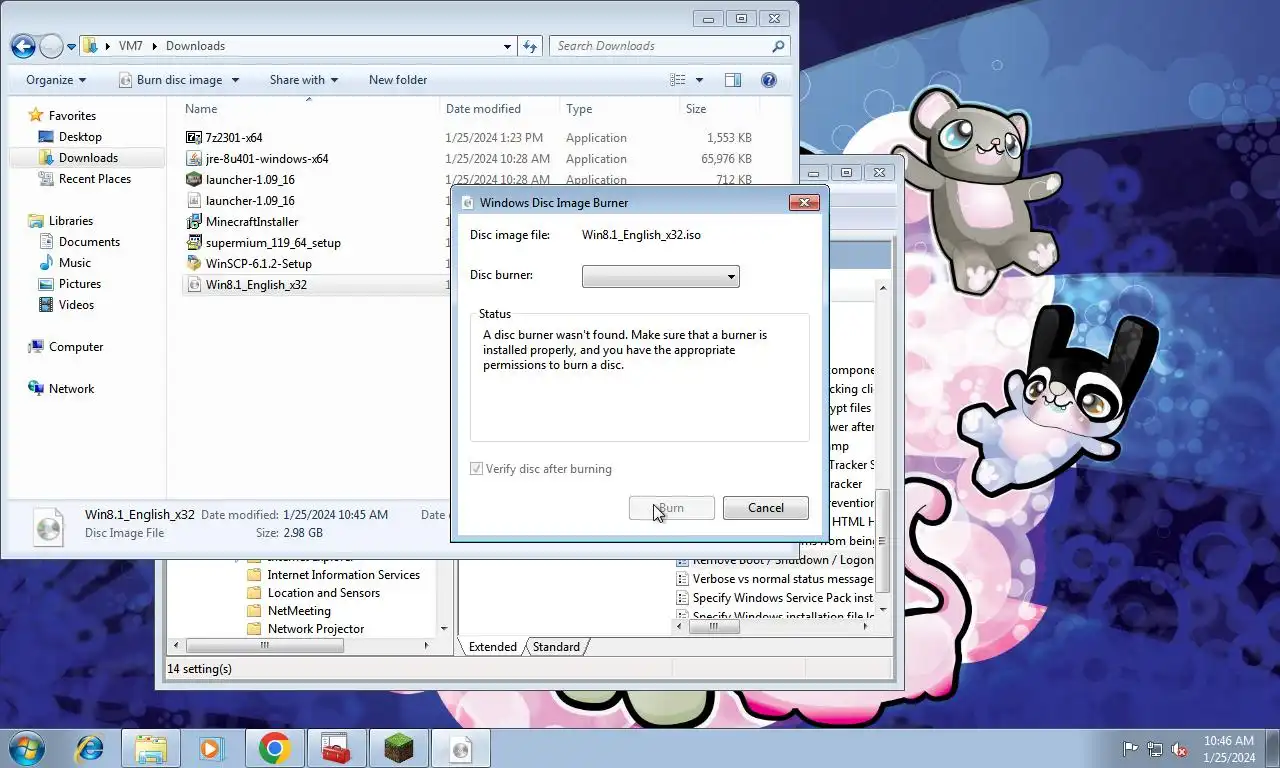
Task: Open the Disc burner dropdown
Action: (661, 276)
